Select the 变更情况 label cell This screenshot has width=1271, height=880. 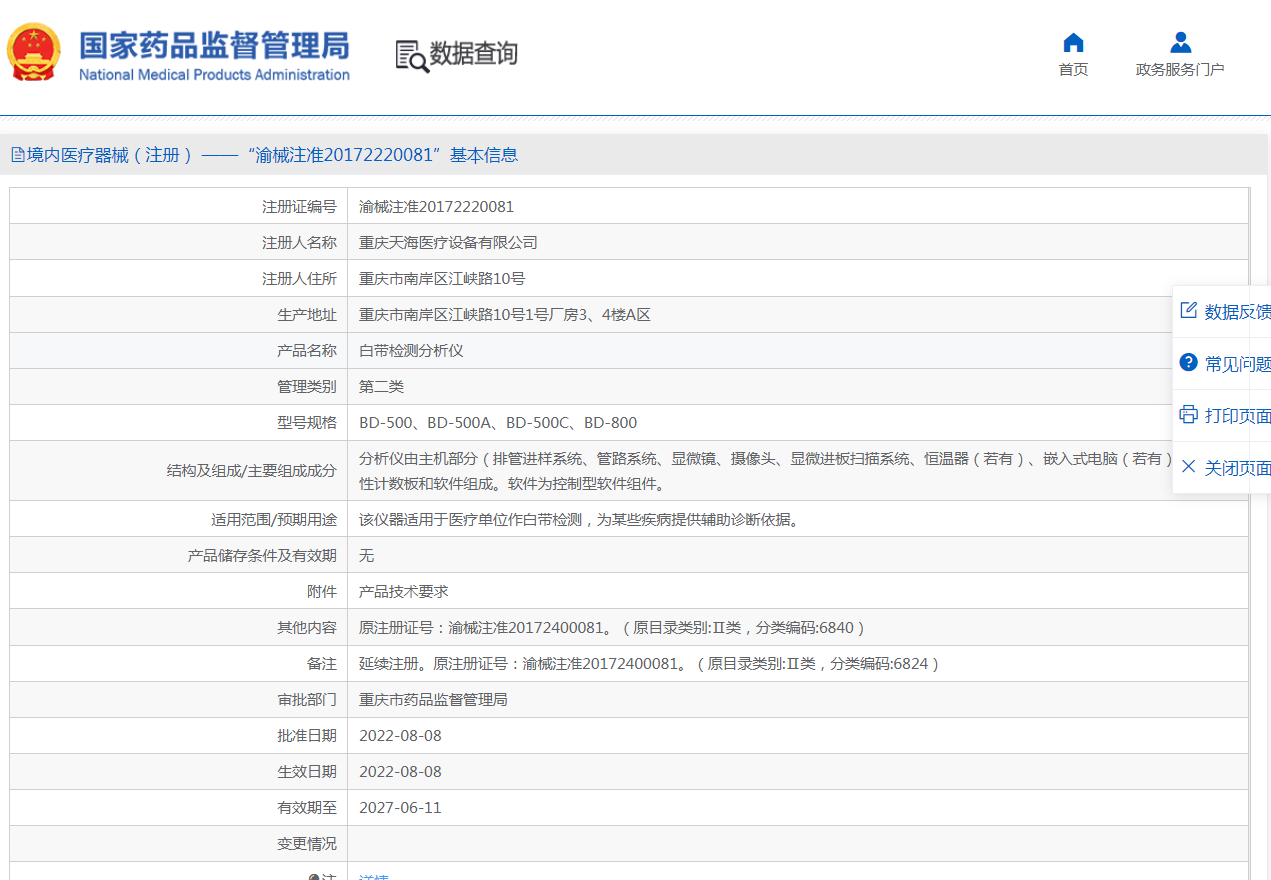pos(179,843)
